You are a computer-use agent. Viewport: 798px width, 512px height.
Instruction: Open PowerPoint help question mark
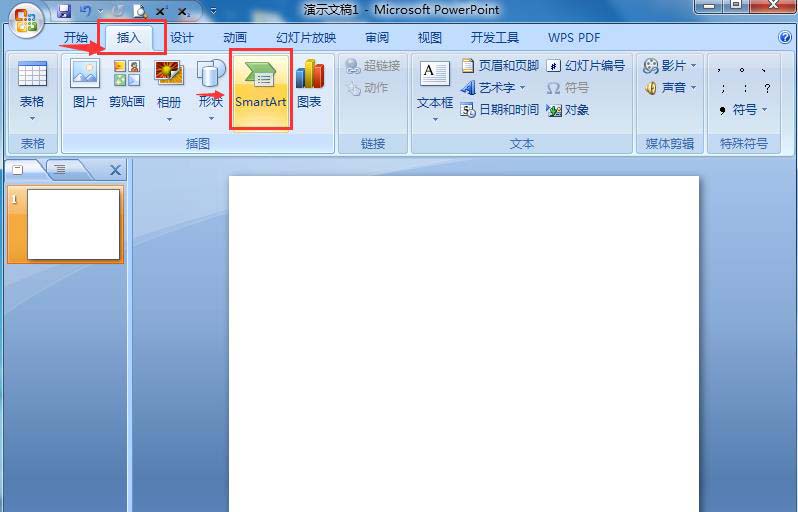784,37
